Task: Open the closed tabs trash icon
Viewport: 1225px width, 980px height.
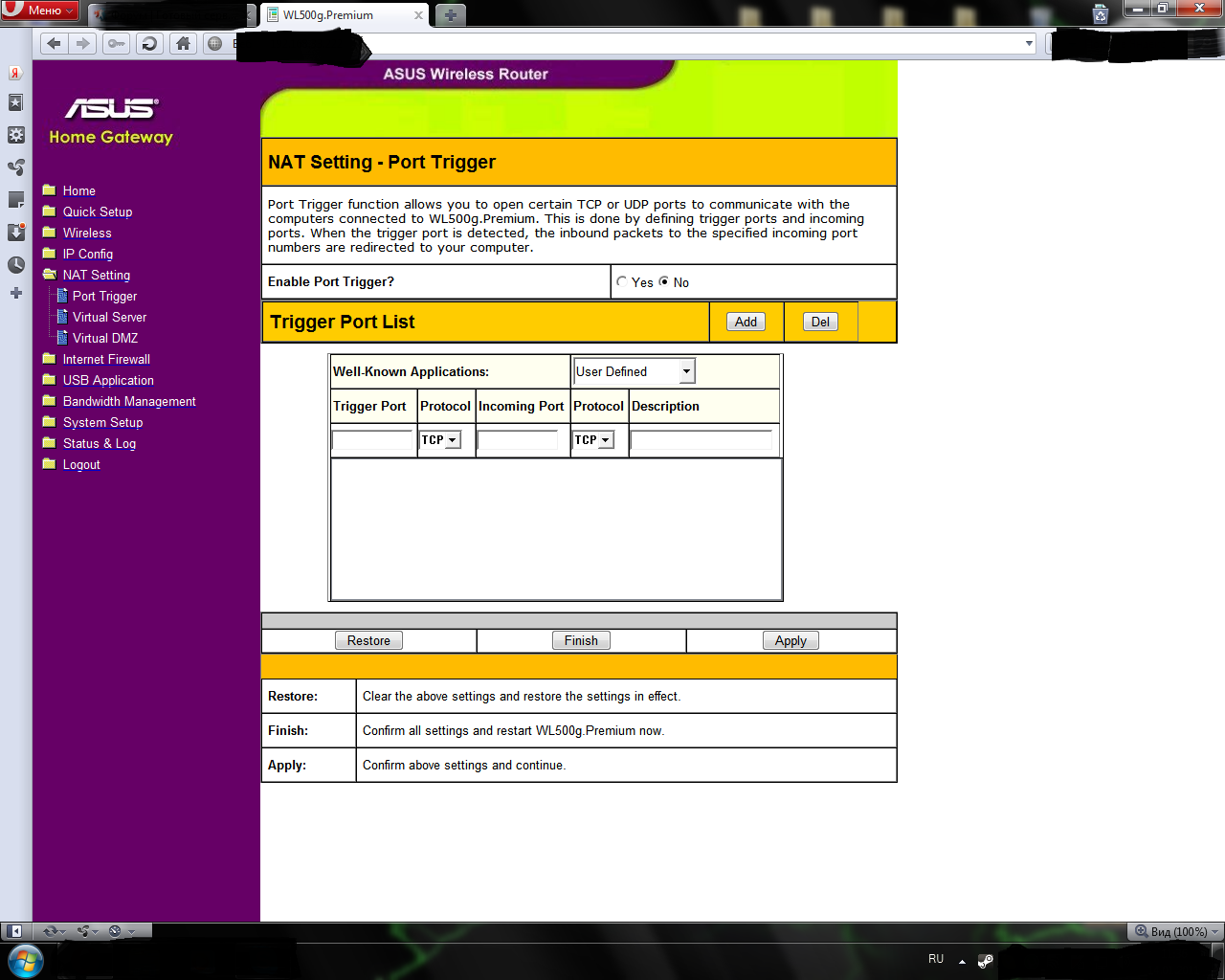Action: pyautogui.click(x=1101, y=13)
